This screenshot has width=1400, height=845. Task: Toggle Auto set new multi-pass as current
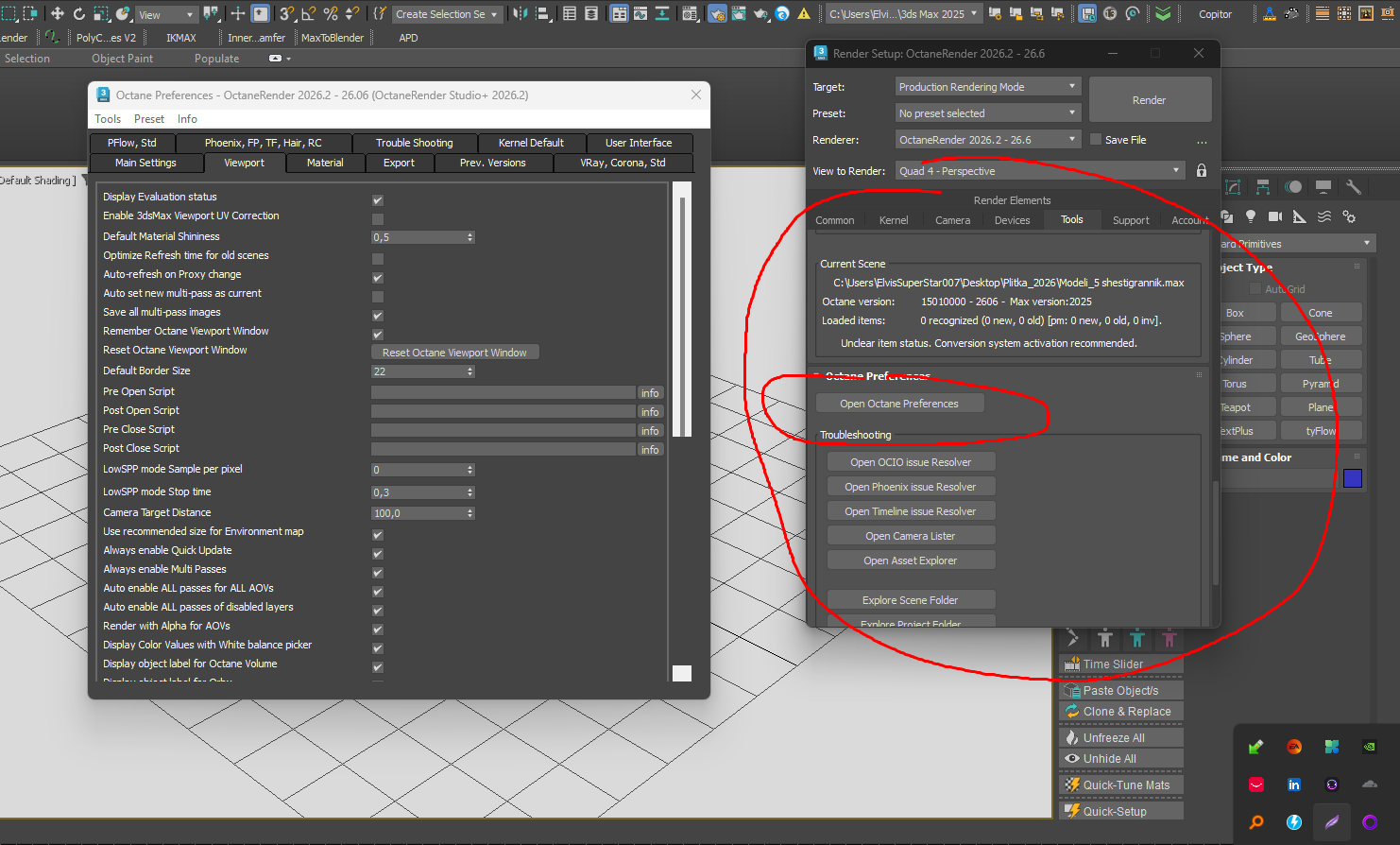(378, 297)
